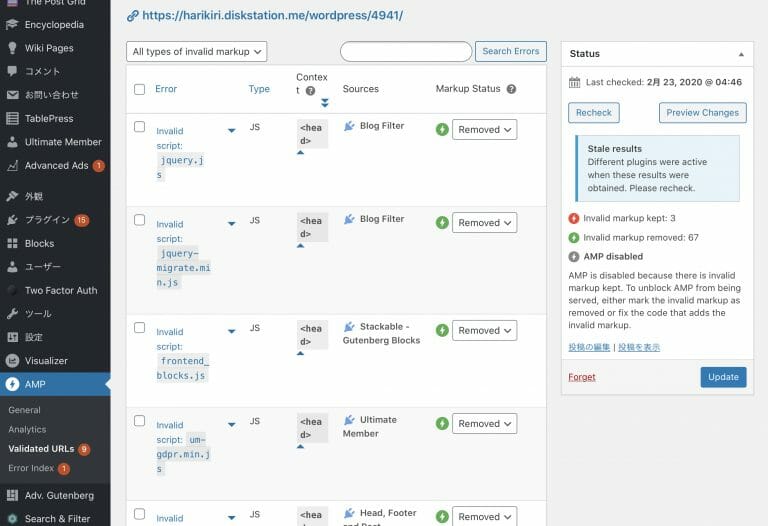Click the AMP lightning bolt icon
Screen dimensions: 768x526
click(12, 384)
